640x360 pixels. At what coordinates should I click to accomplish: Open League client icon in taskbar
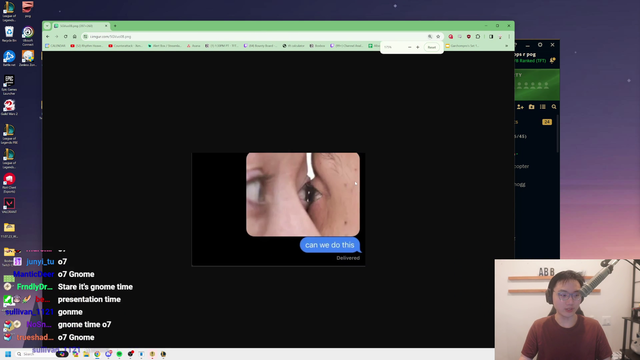(x=163, y=354)
